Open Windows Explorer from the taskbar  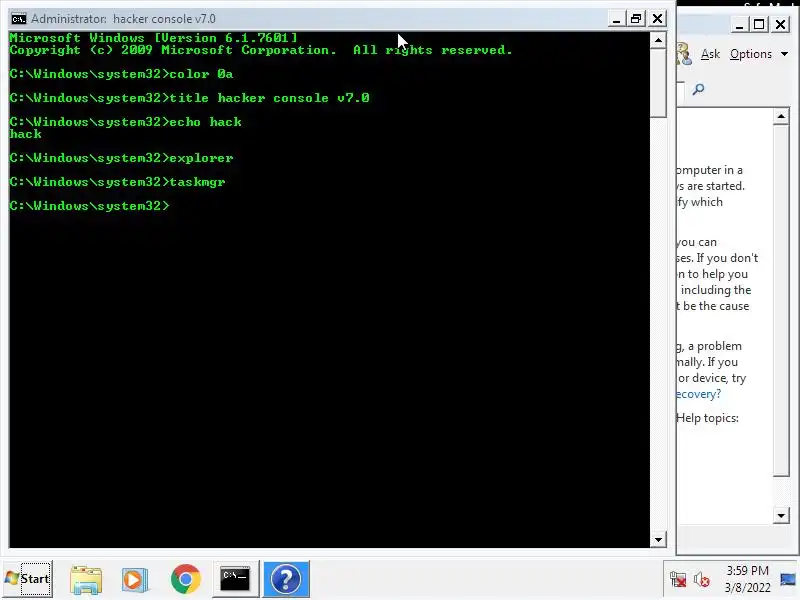point(86,579)
